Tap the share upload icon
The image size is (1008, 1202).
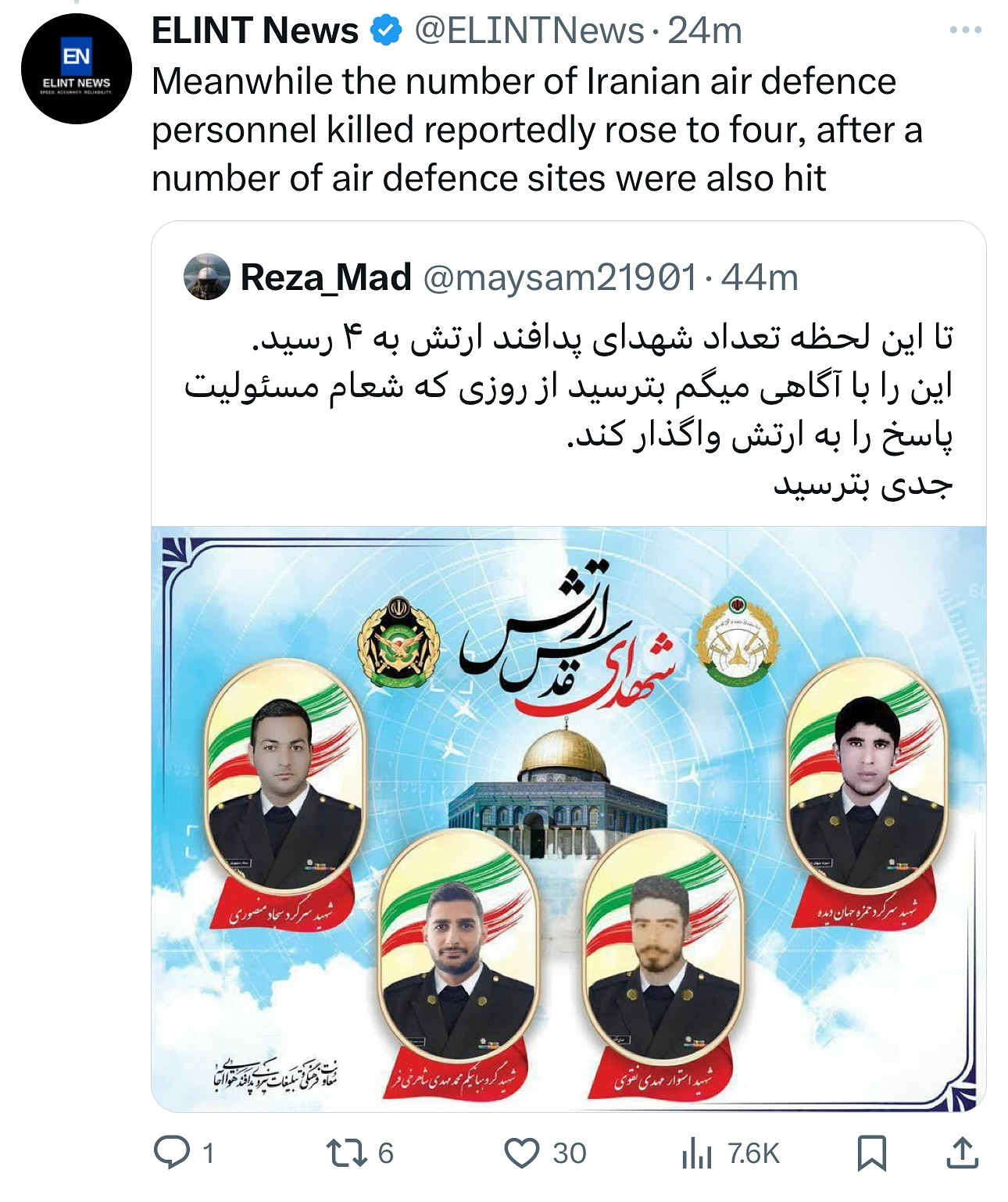(963, 1153)
